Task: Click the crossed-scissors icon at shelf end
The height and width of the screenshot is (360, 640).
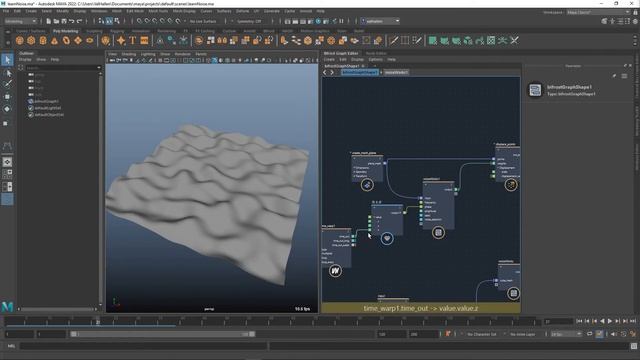Action: [514, 40]
